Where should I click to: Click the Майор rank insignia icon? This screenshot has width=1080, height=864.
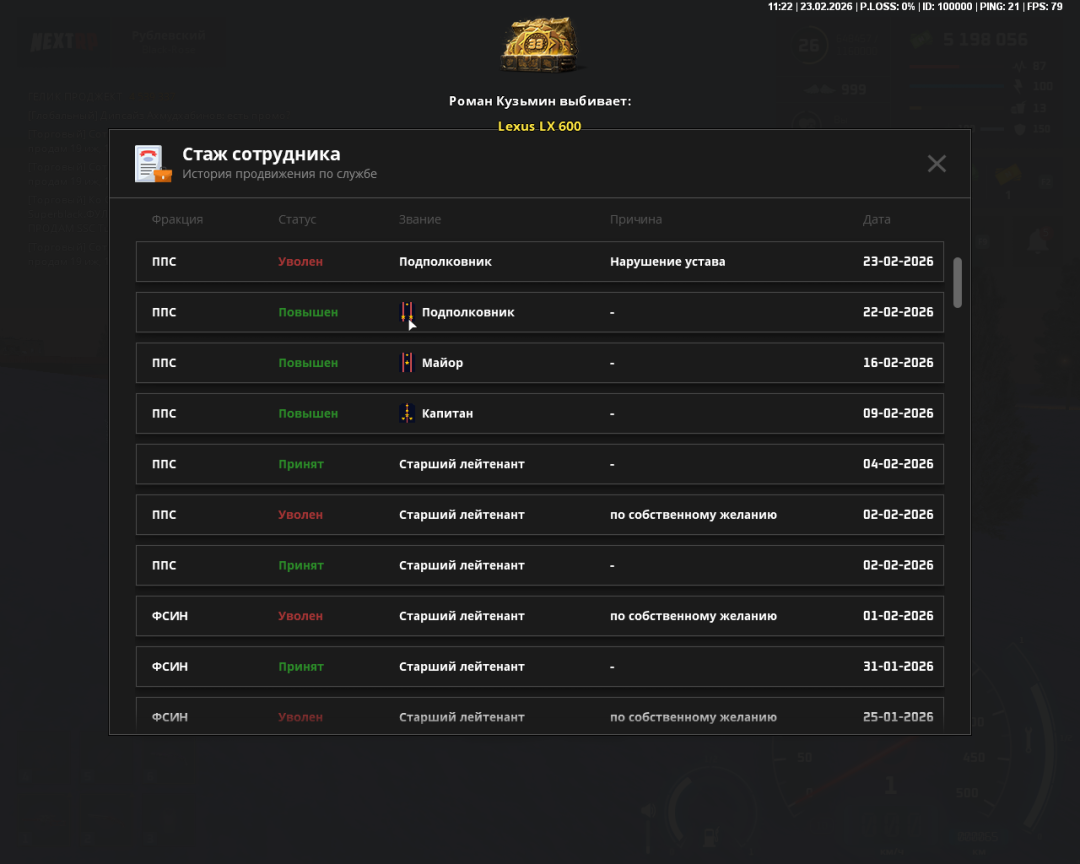(407, 363)
